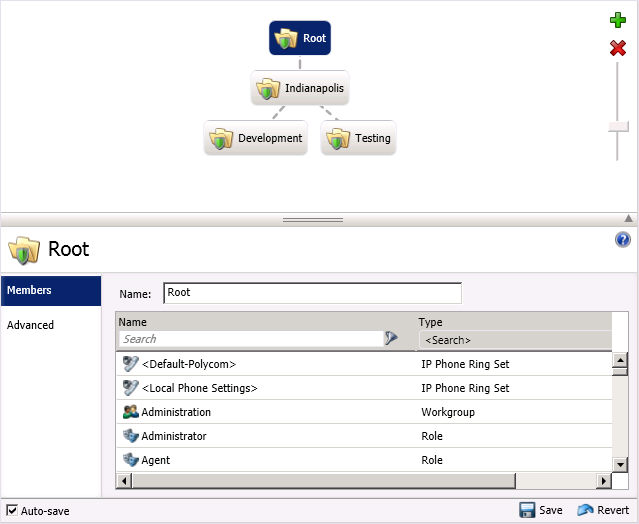Click the green plus add icon
Image resolution: width=639 pixels, height=524 pixels.
(618, 20)
